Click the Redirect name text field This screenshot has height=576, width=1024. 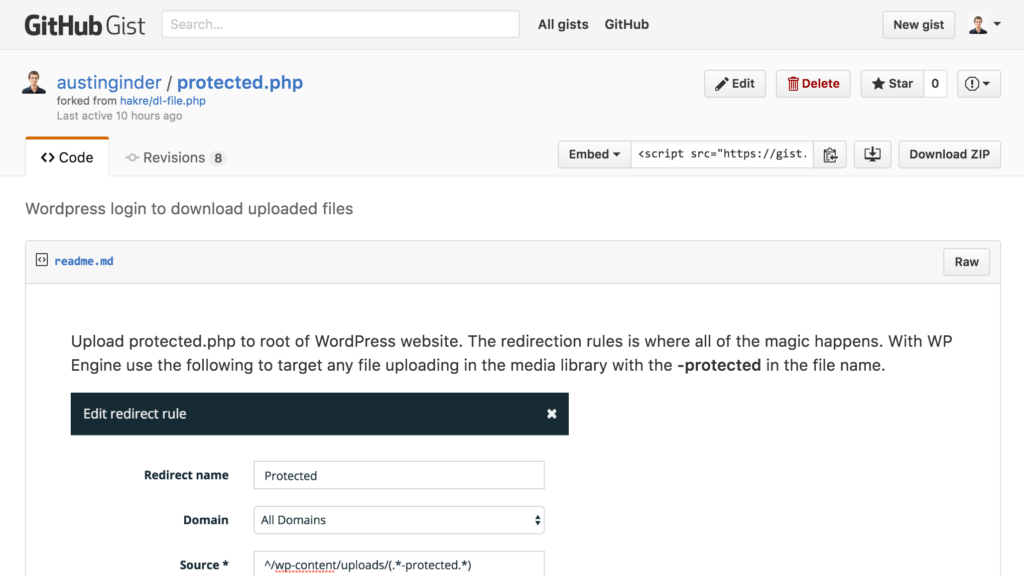[398, 475]
